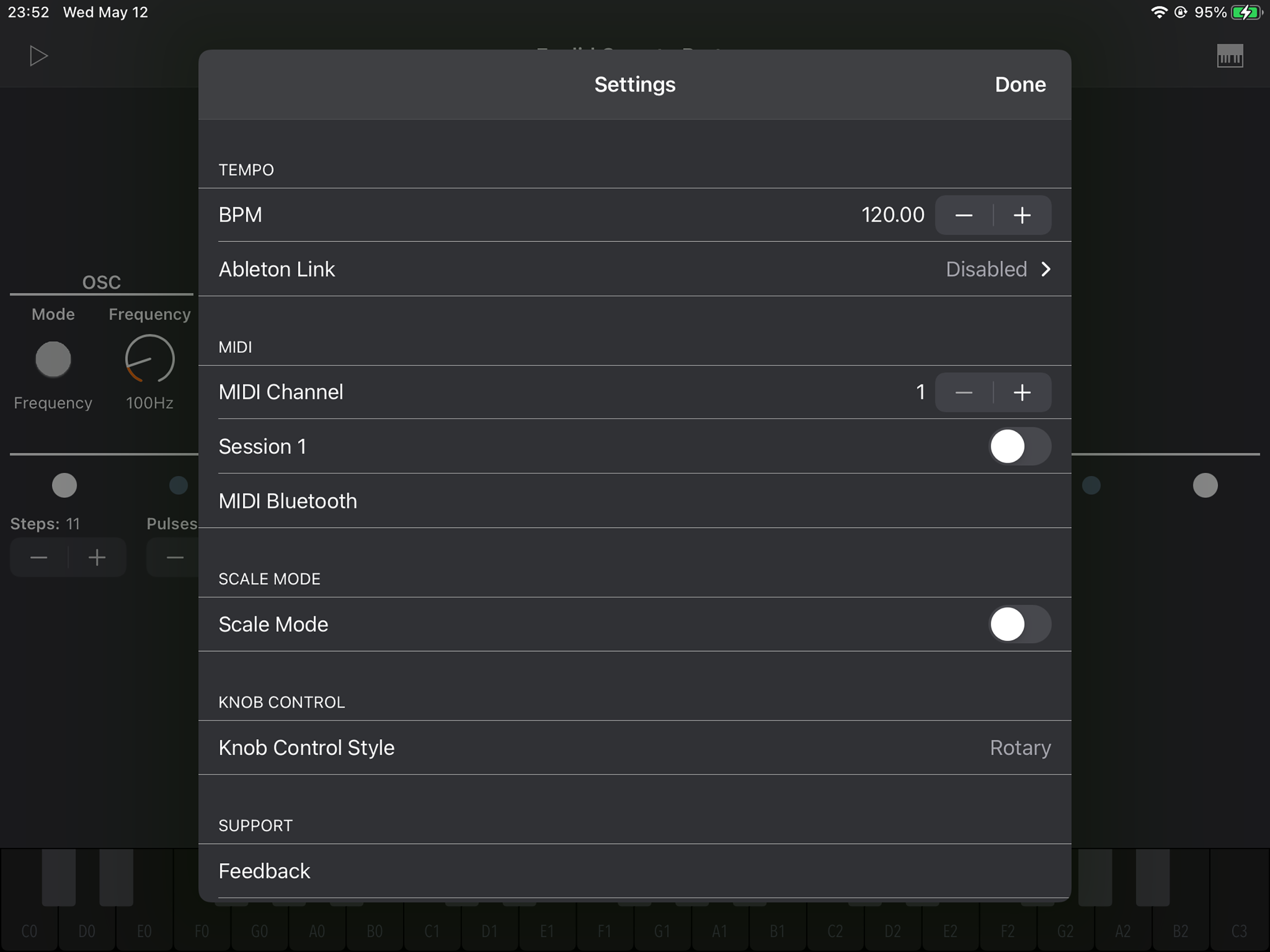Image resolution: width=1270 pixels, height=952 pixels.
Task: Open the Feedback row
Action: (x=635, y=871)
